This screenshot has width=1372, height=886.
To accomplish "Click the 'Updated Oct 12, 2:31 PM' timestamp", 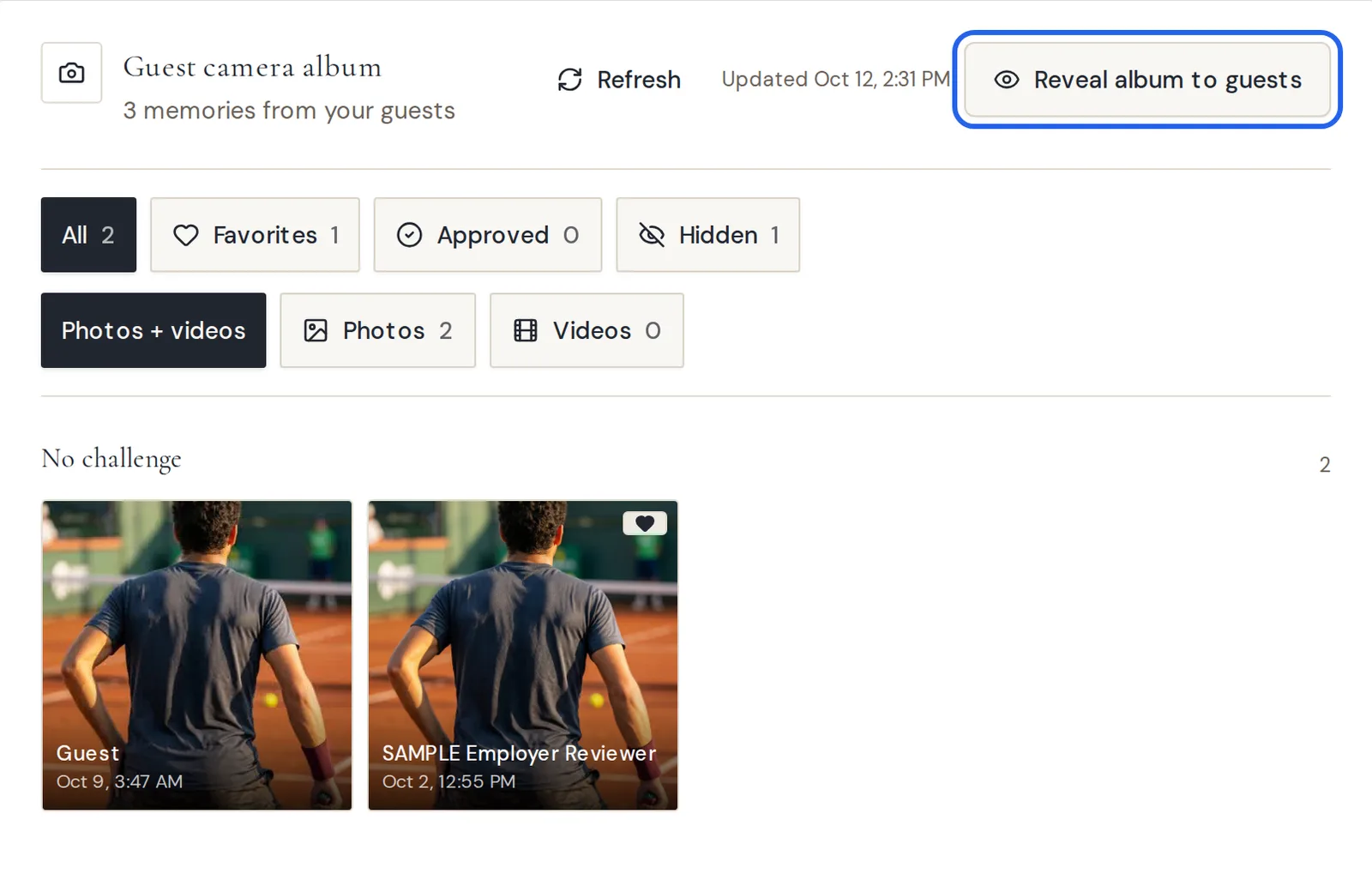I will 835,80.
